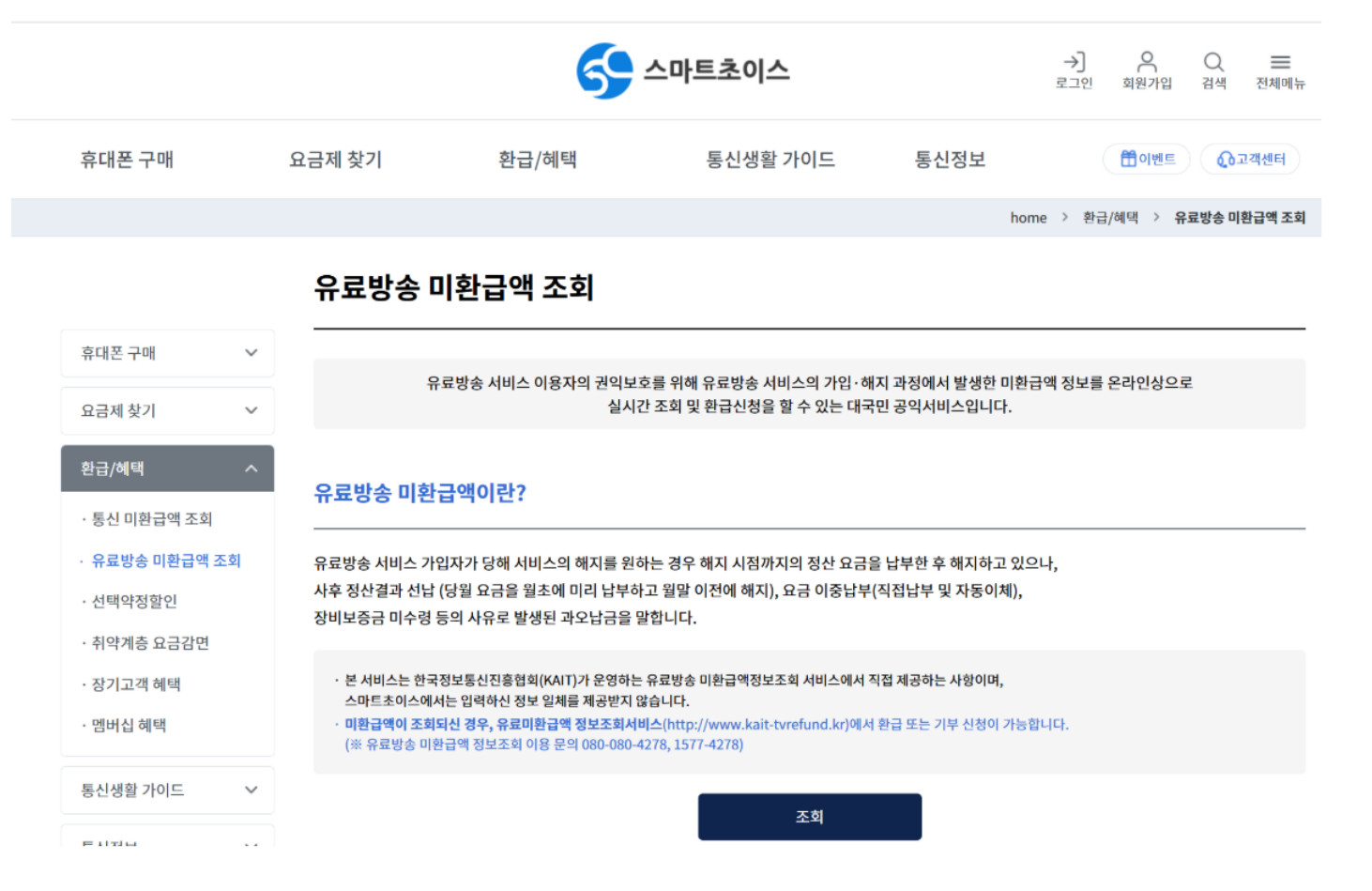The width and height of the screenshot is (1372, 891).
Task: Expand the 휴대폰 구매 sidebar section
Action: pos(167,353)
